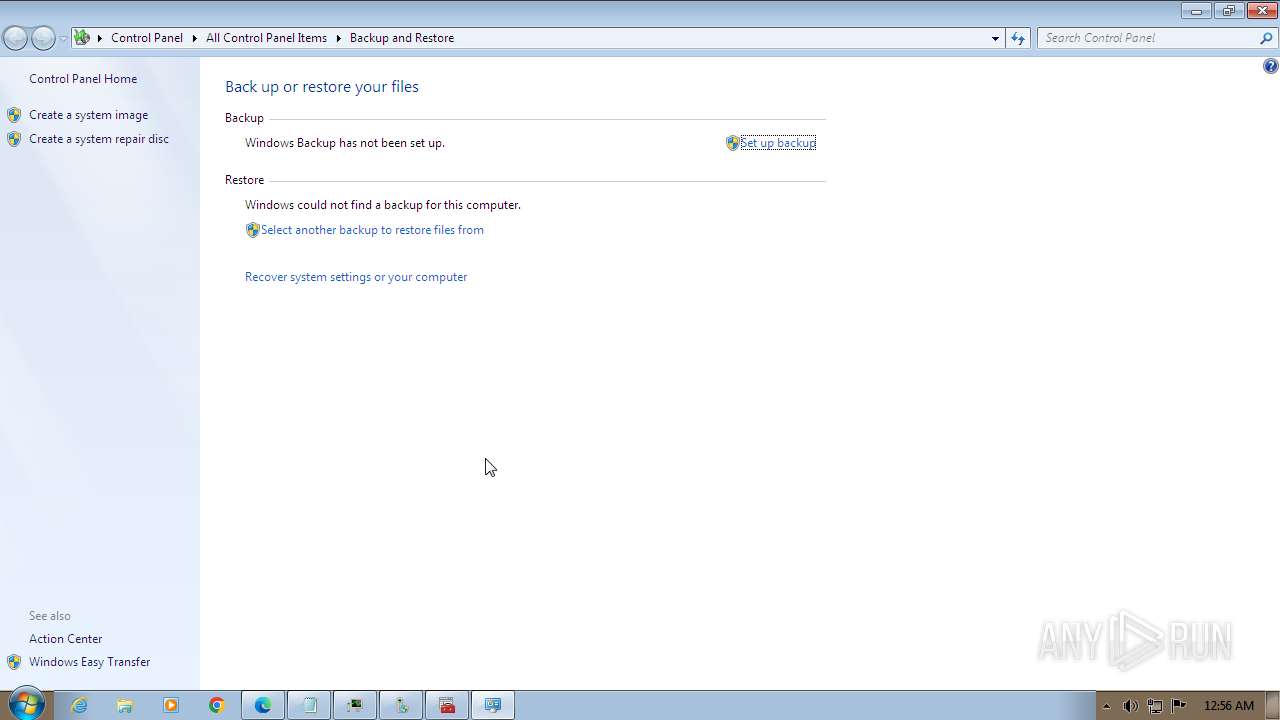Image resolution: width=1280 pixels, height=720 pixels.
Task: Click the 'Back up or restore your files' heading
Action: pyautogui.click(x=322, y=87)
